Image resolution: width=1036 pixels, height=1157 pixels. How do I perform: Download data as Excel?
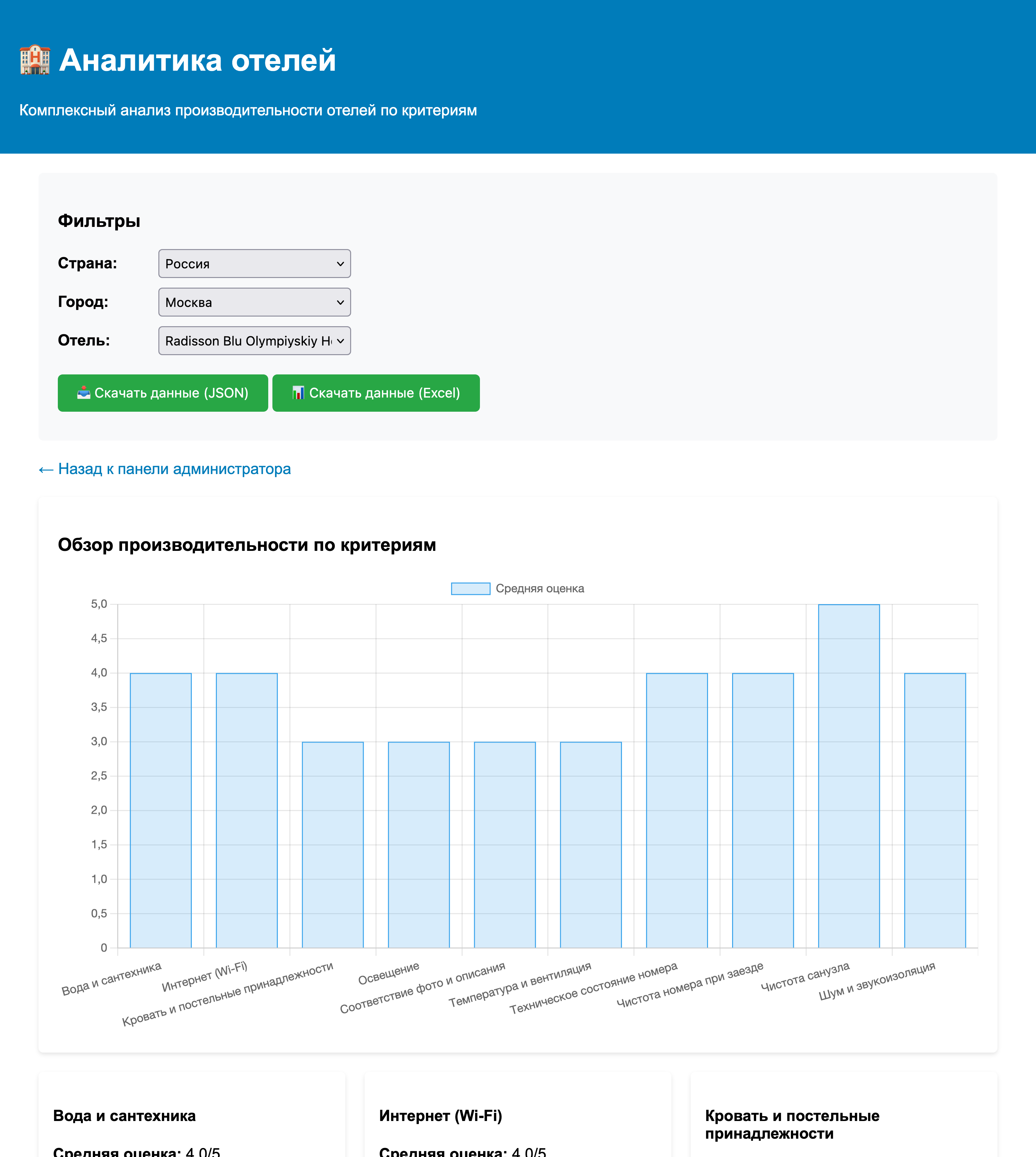(x=376, y=393)
